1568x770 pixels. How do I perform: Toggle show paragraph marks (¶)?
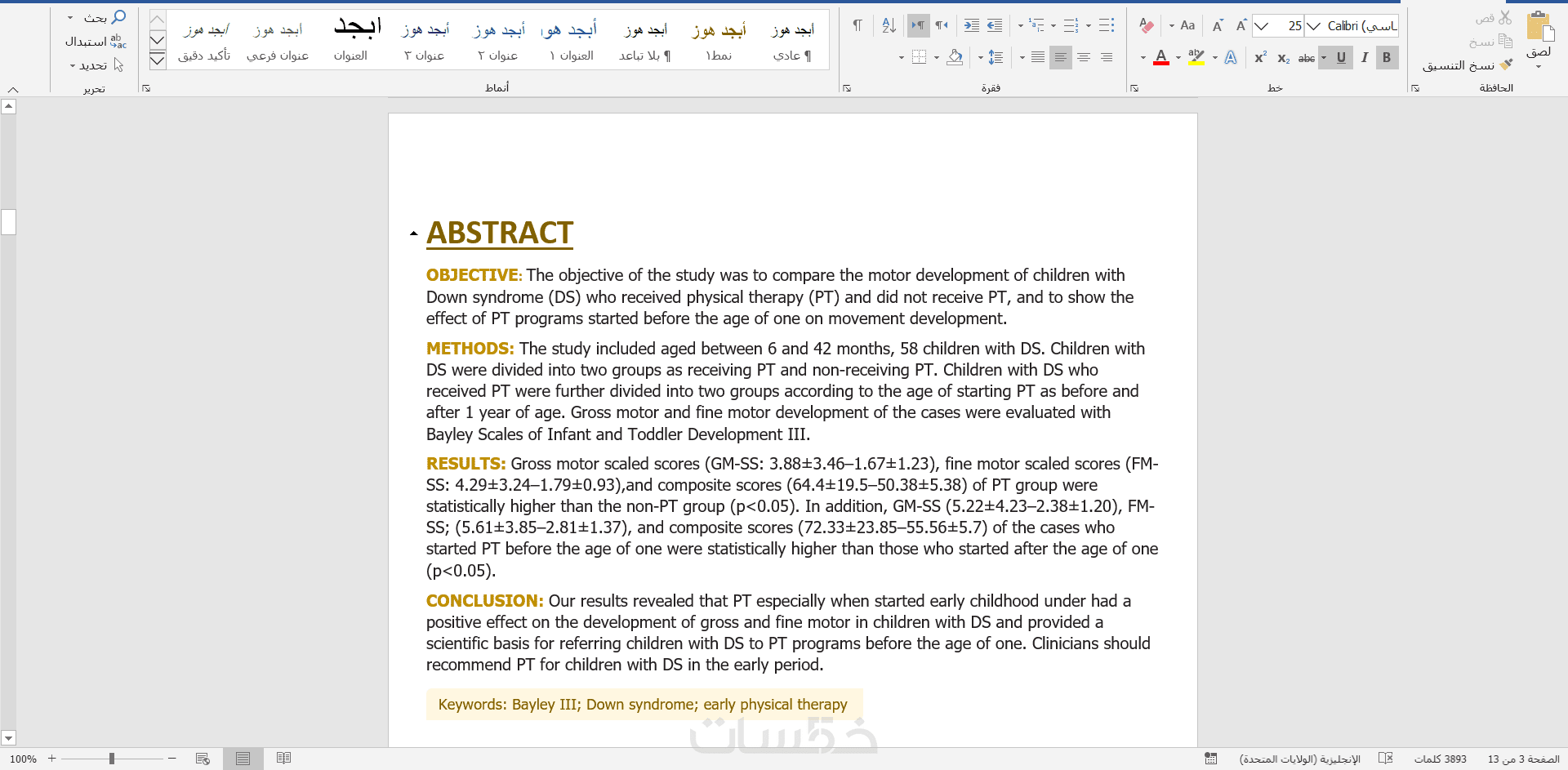click(x=857, y=25)
